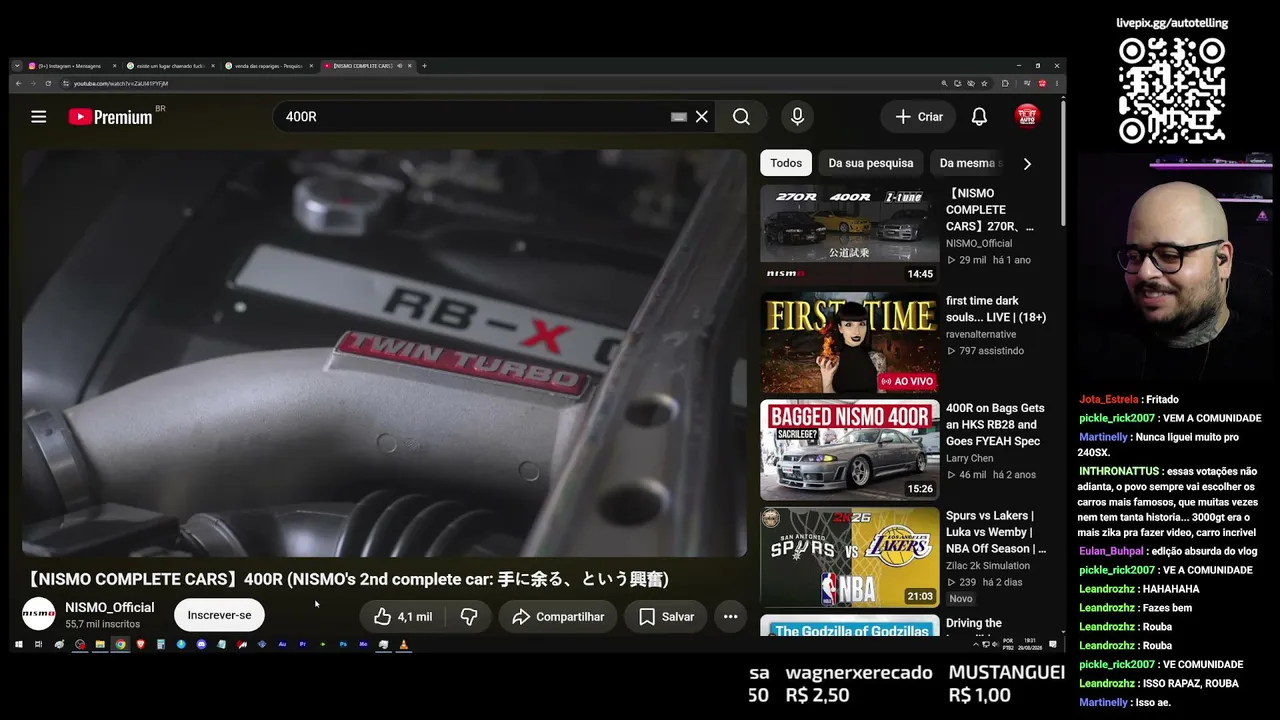Open the YouTube account avatar menu
Screen dimensions: 1280x720
1027,116
